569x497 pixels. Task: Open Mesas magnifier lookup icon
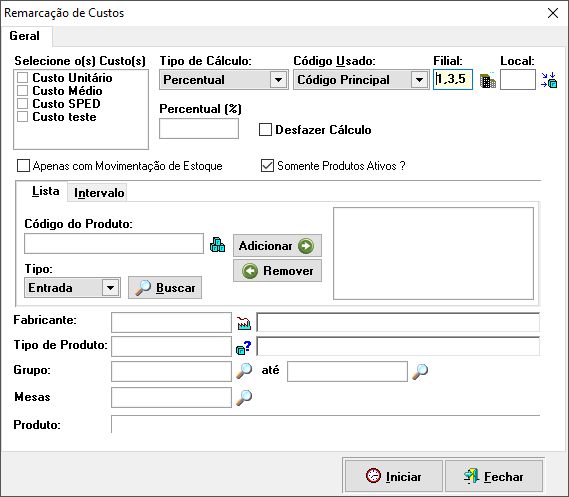pyautogui.click(x=244, y=398)
